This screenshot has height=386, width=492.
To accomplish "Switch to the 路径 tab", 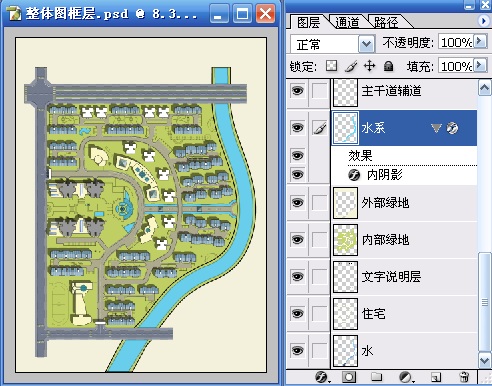I will tap(386, 22).
